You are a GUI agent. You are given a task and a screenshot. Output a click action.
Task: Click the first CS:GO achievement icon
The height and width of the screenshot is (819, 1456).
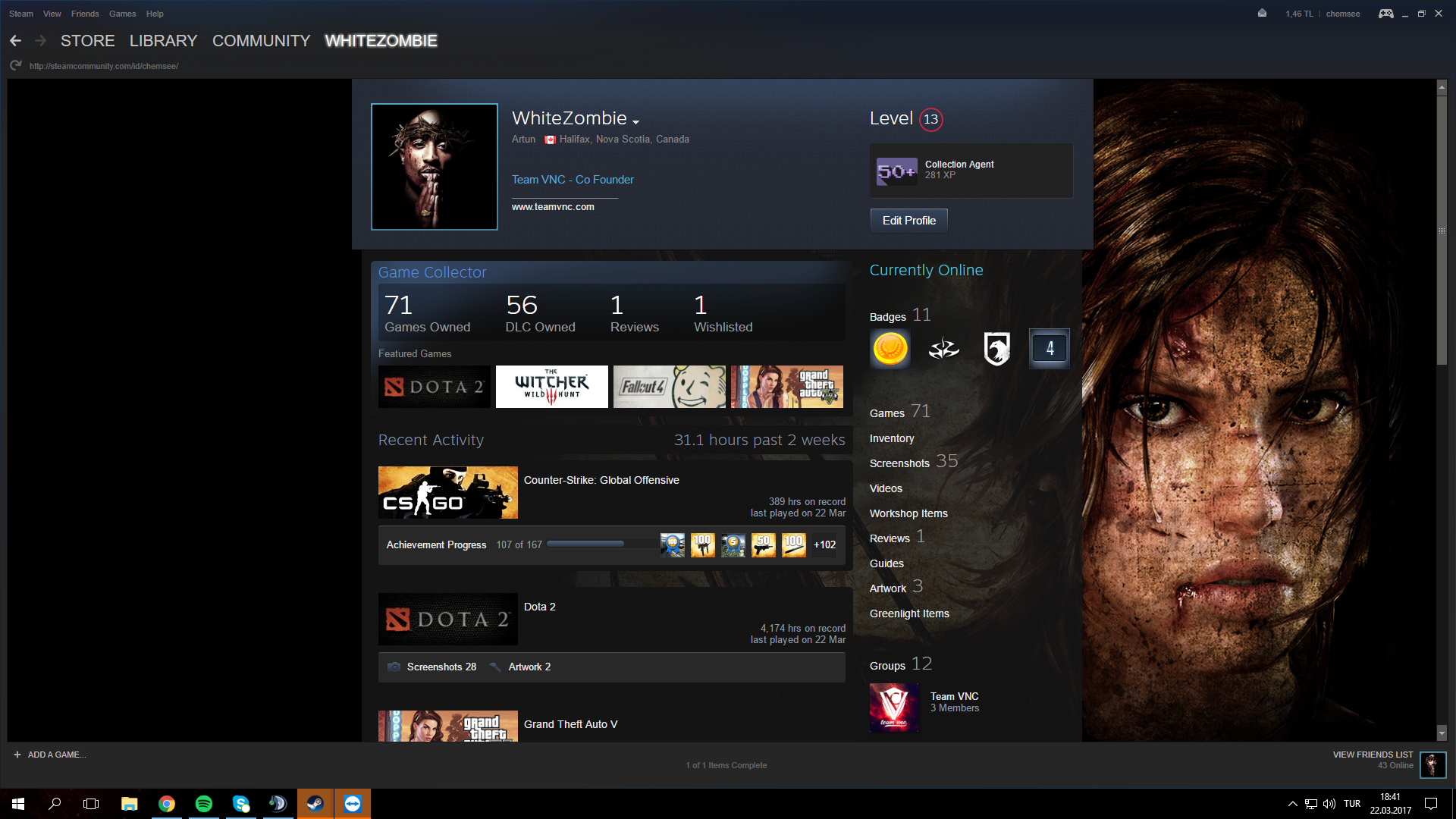click(673, 544)
